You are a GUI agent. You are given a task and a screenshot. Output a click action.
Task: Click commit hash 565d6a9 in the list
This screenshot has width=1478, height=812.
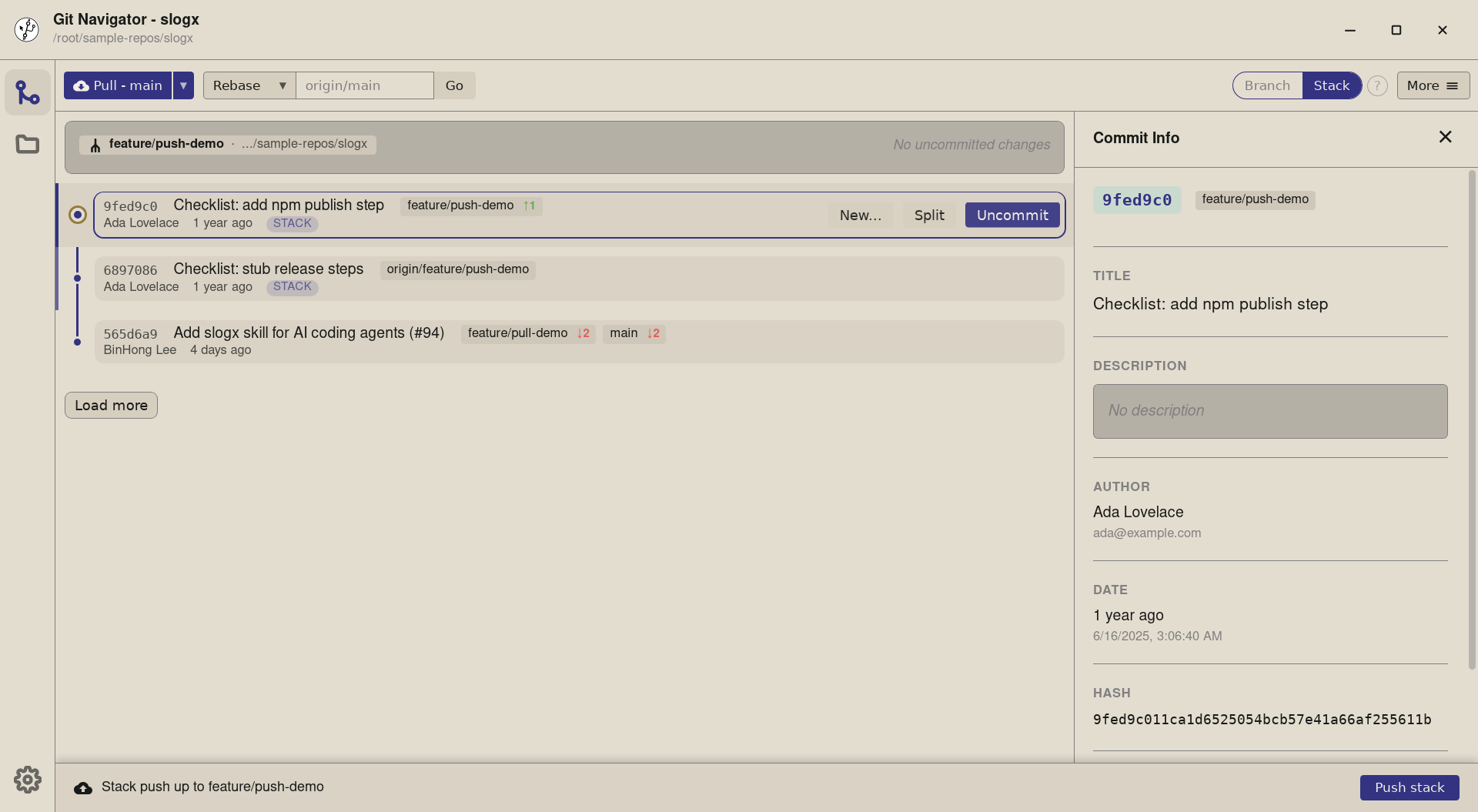tap(130, 334)
